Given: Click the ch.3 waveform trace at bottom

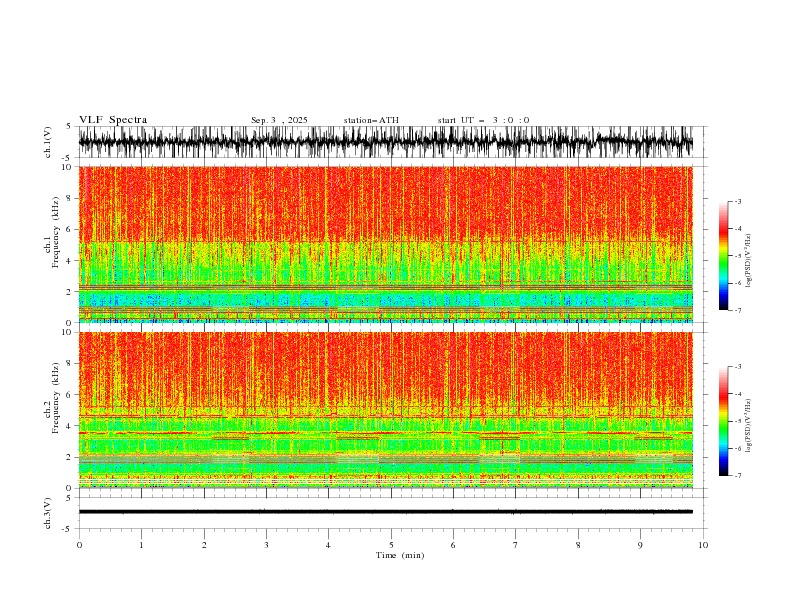Looking at the screenshot, I should click(x=386, y=512).
